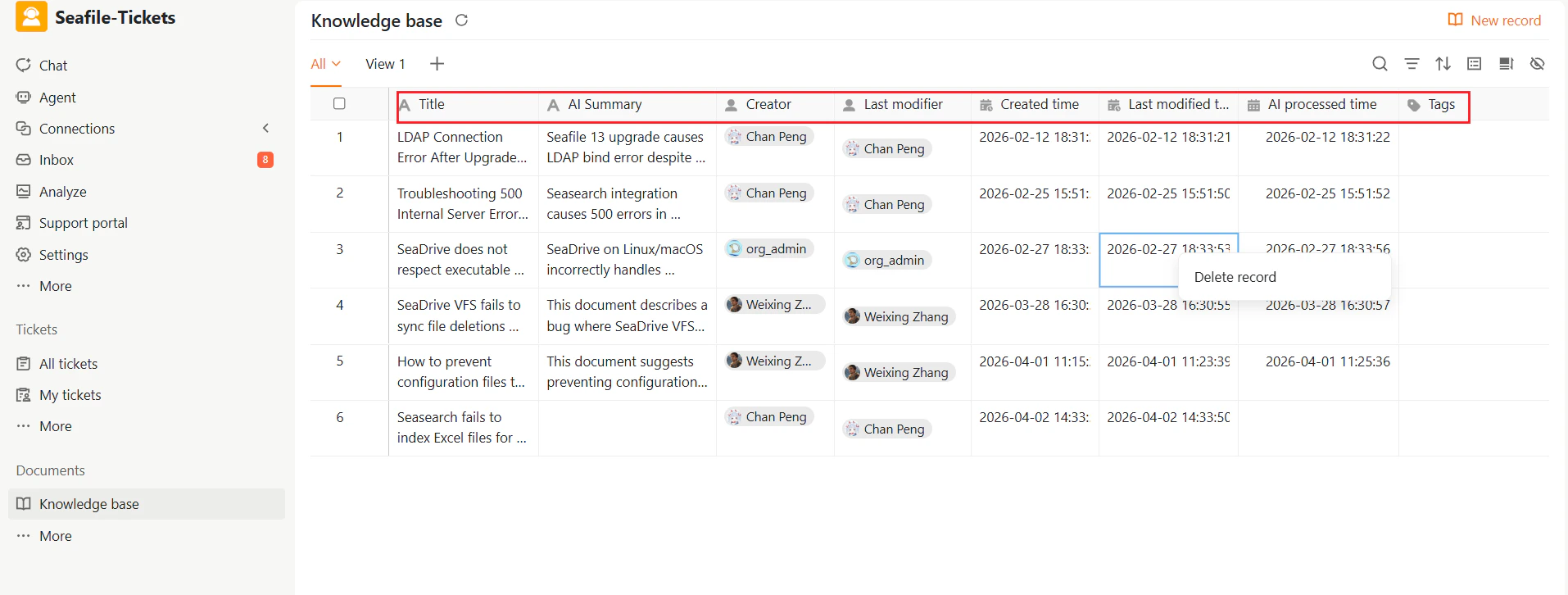Select the 'SeaDrive VFS fails to sync' title cell
1568x595 pixels.
(x=464, y=316)
